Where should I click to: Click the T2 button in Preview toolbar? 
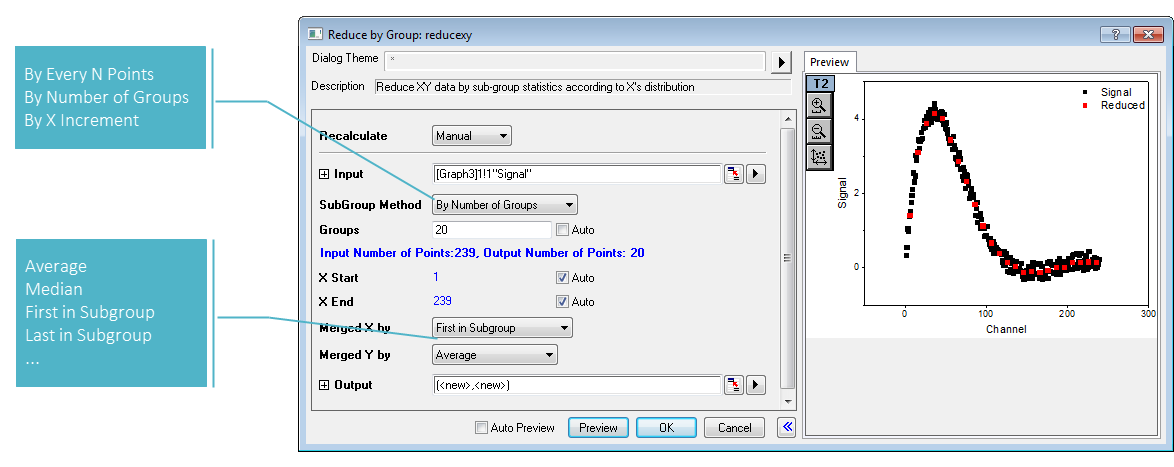820,83
